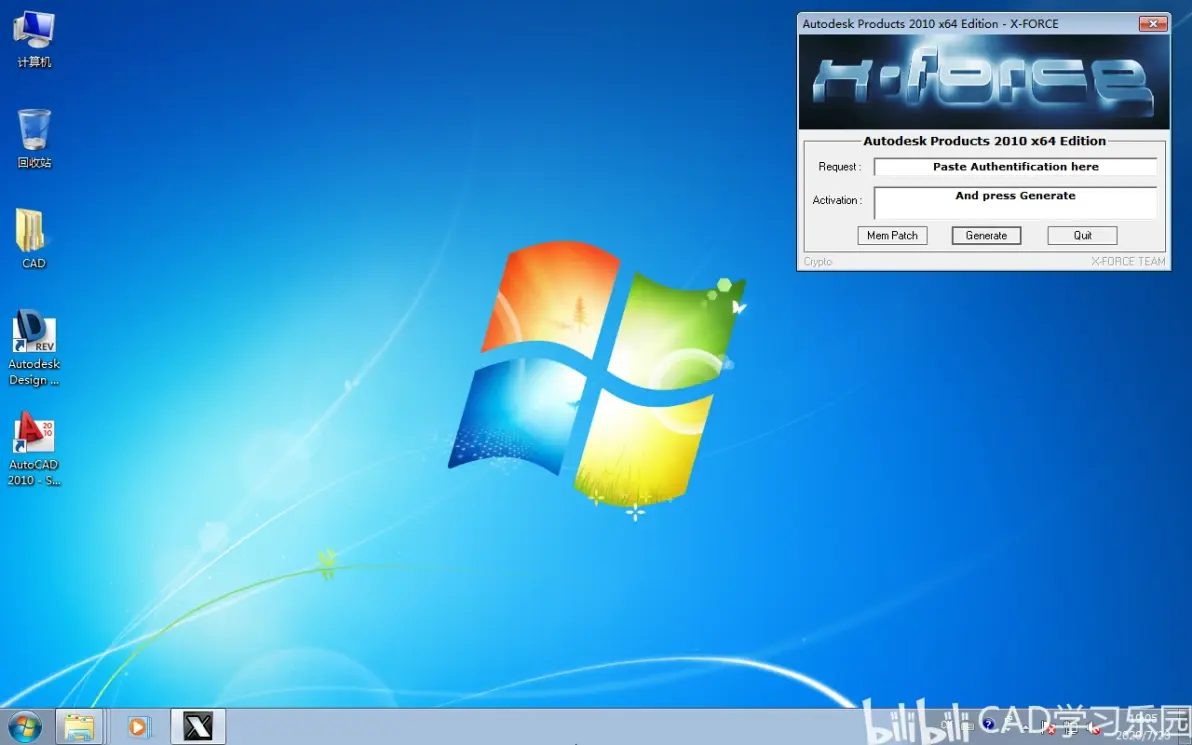Launch the media player taskbar icon
Viewport: 1192px width, 745px height.
[138, 728]
